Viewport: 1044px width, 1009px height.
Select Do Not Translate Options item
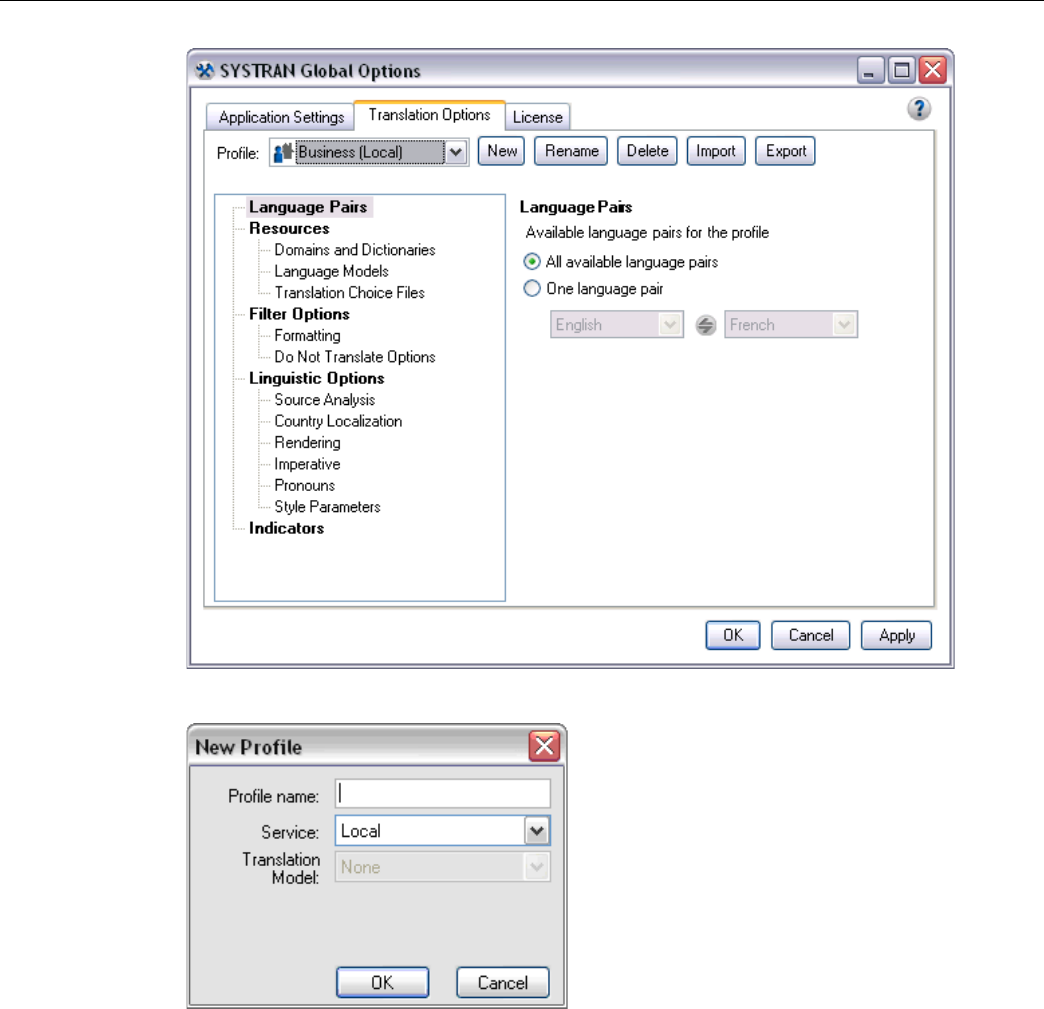coord(355,356)
